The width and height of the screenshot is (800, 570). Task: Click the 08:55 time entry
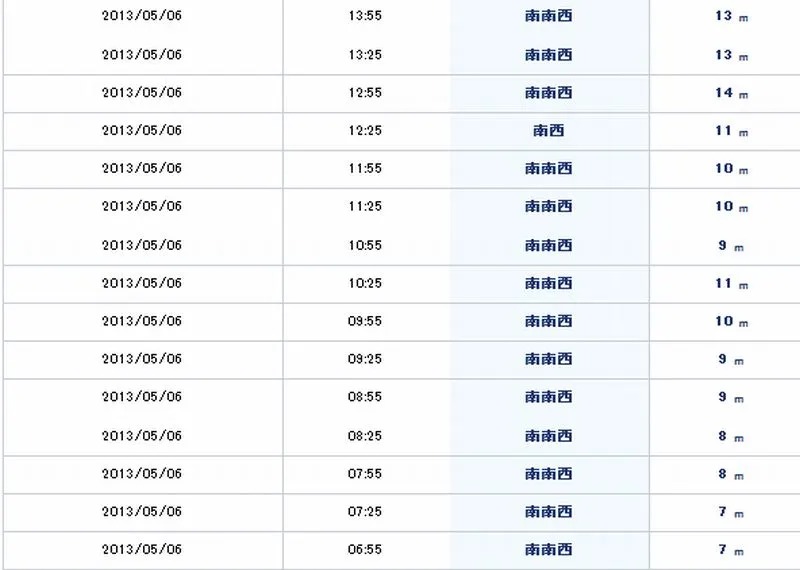[x=366, y=398]
